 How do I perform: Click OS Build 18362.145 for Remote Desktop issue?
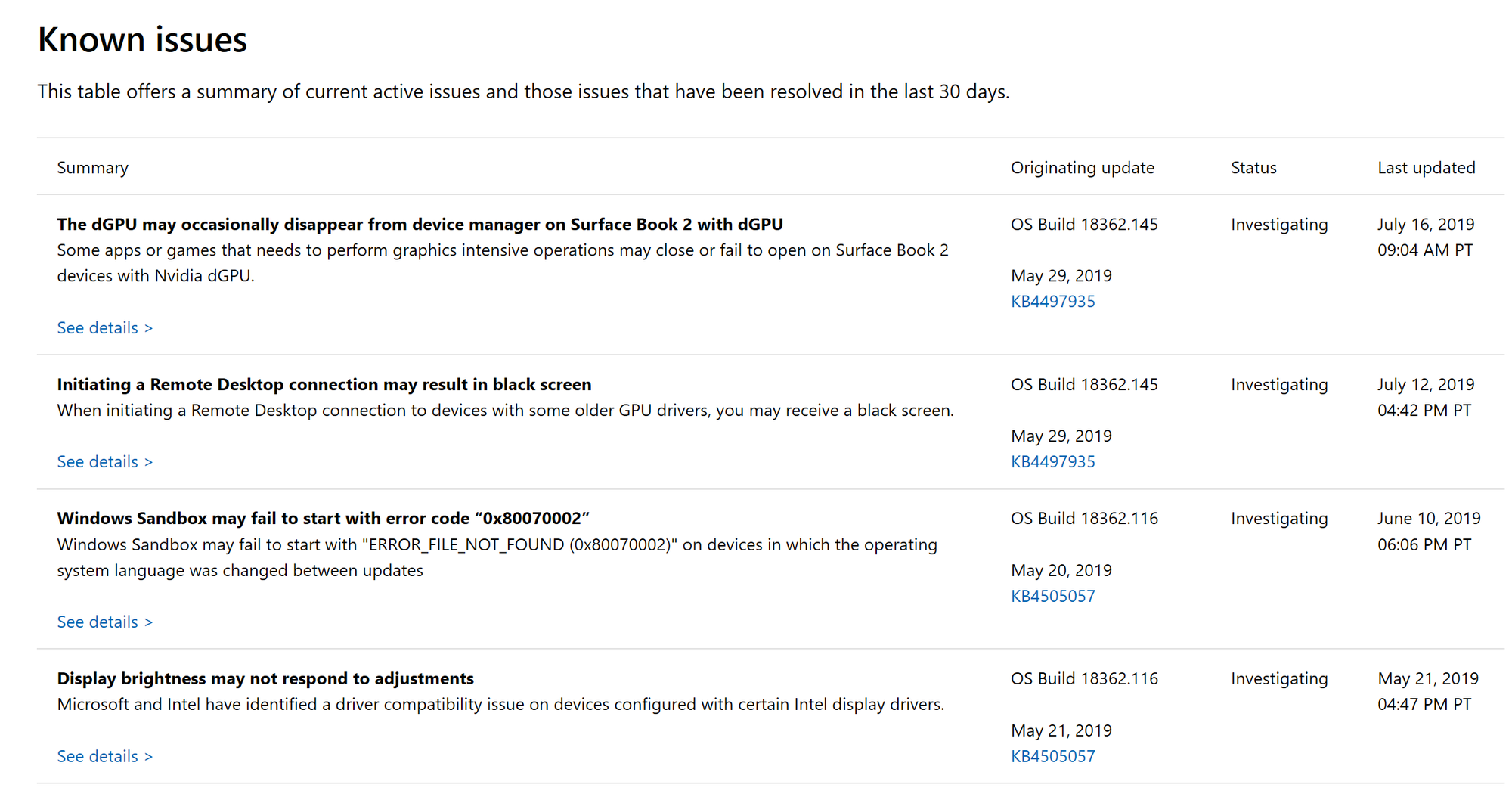coord(1084,384)
